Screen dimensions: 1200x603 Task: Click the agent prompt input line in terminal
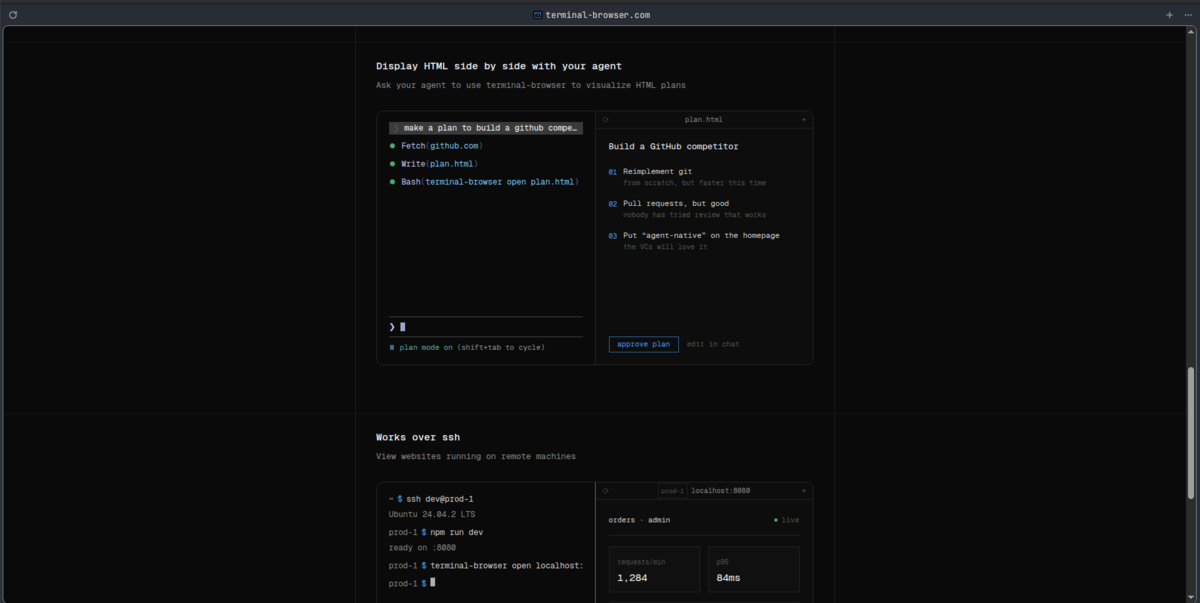(486, 327)
